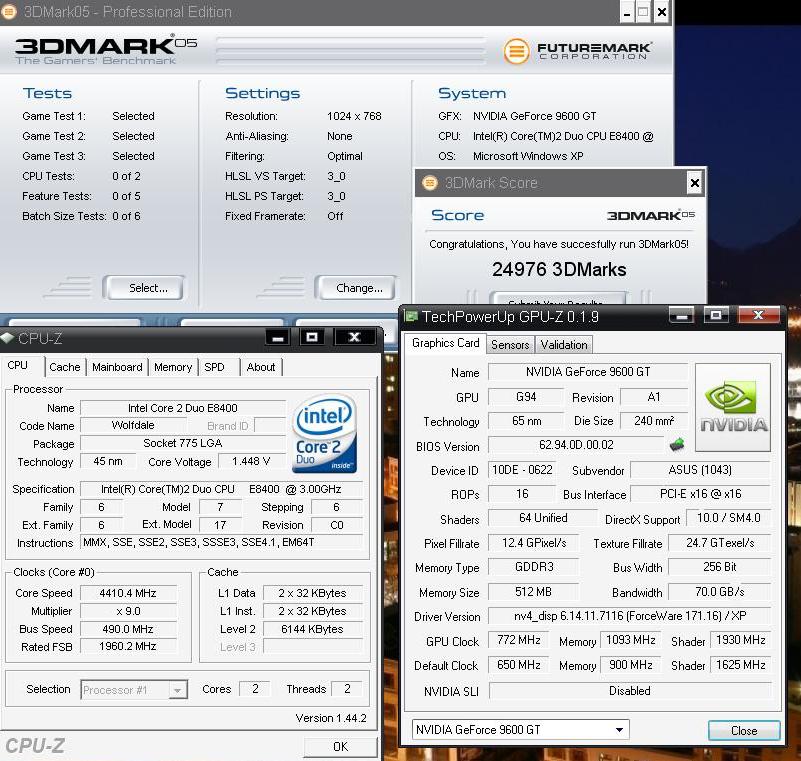Click the Wolfdale code name field
This screenshot has width=801, height=761.
(133, 425)
